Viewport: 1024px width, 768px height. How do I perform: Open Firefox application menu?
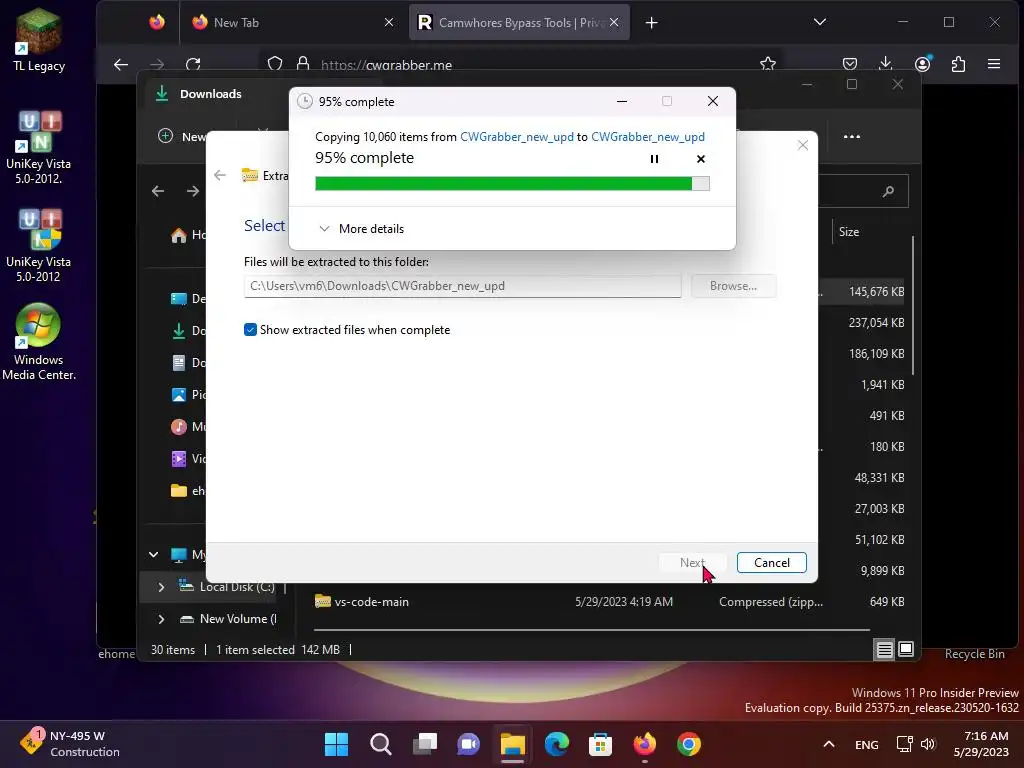[x=994, y=64]
